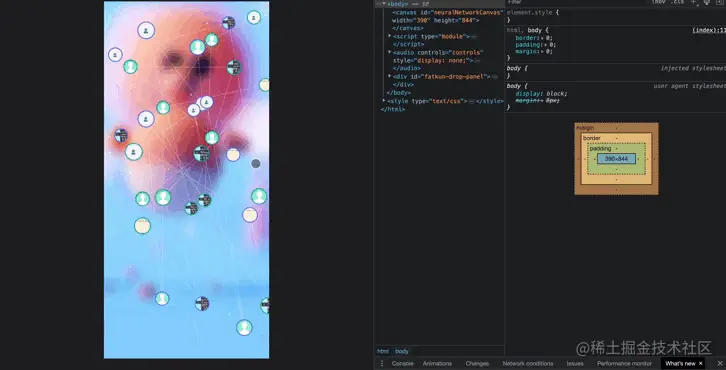Close the What's new drawer tab

pos(701,364)
